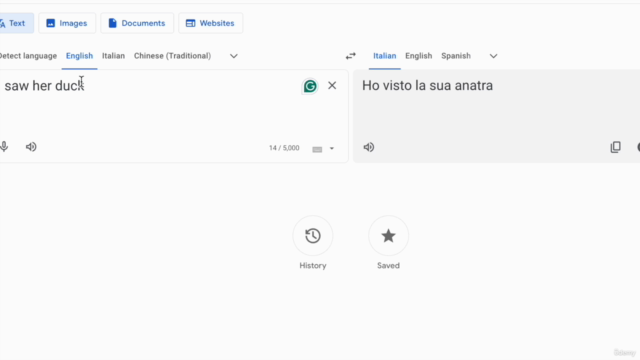Switch to Text translation mode

click(x=16, y=23)
